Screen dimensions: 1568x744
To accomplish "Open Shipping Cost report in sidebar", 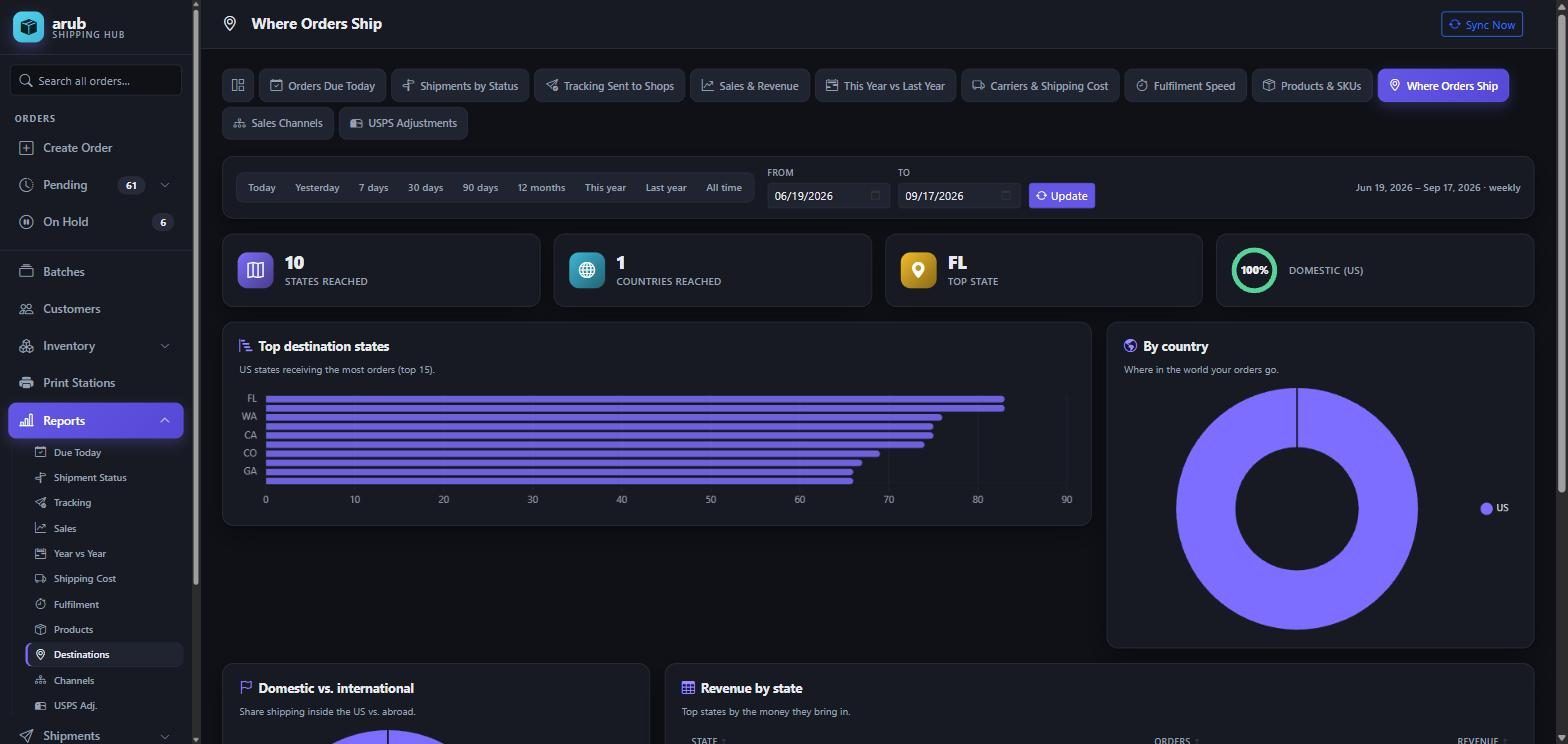I will point(85,579).
